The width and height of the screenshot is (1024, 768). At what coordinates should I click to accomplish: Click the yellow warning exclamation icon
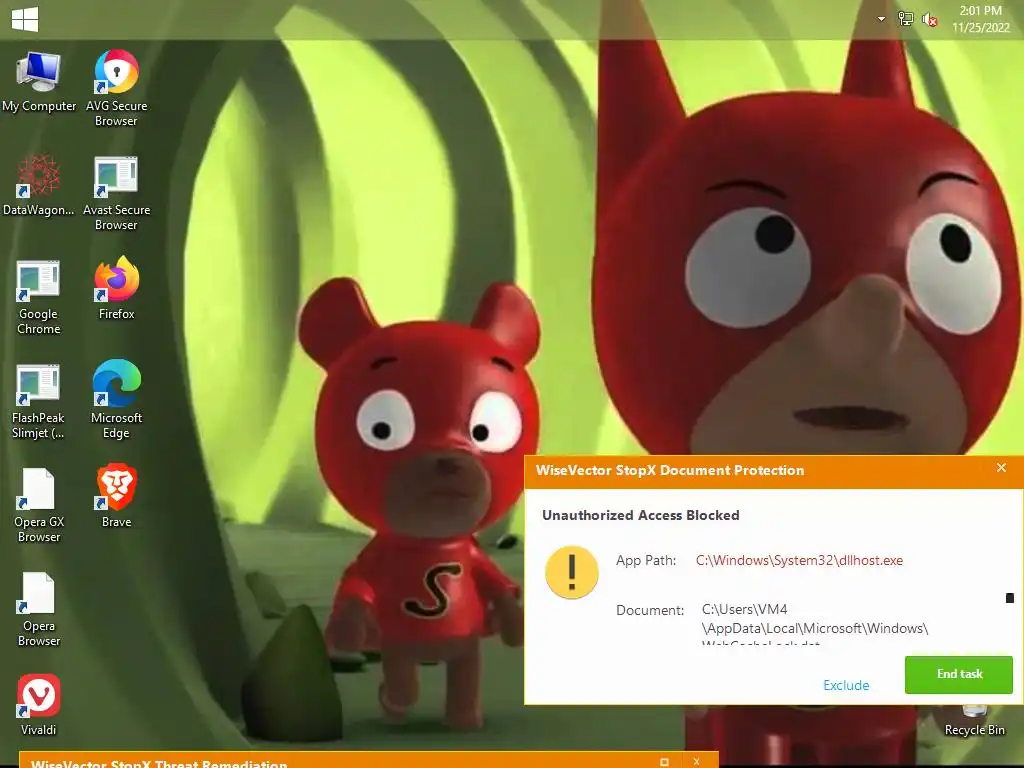[571, 572]
